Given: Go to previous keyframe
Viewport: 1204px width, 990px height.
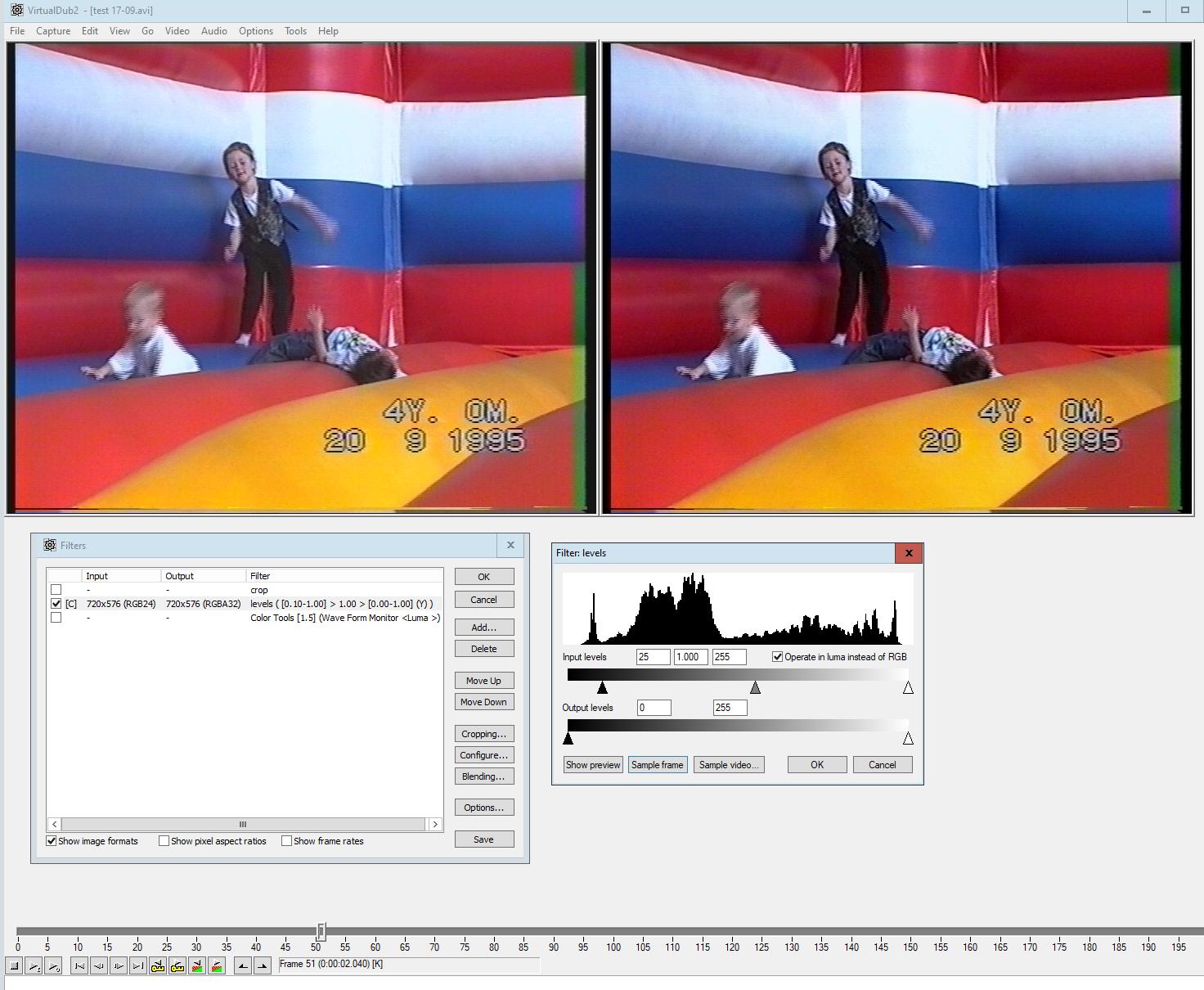Looking at the screenshot, I should [x=158, y=966].
